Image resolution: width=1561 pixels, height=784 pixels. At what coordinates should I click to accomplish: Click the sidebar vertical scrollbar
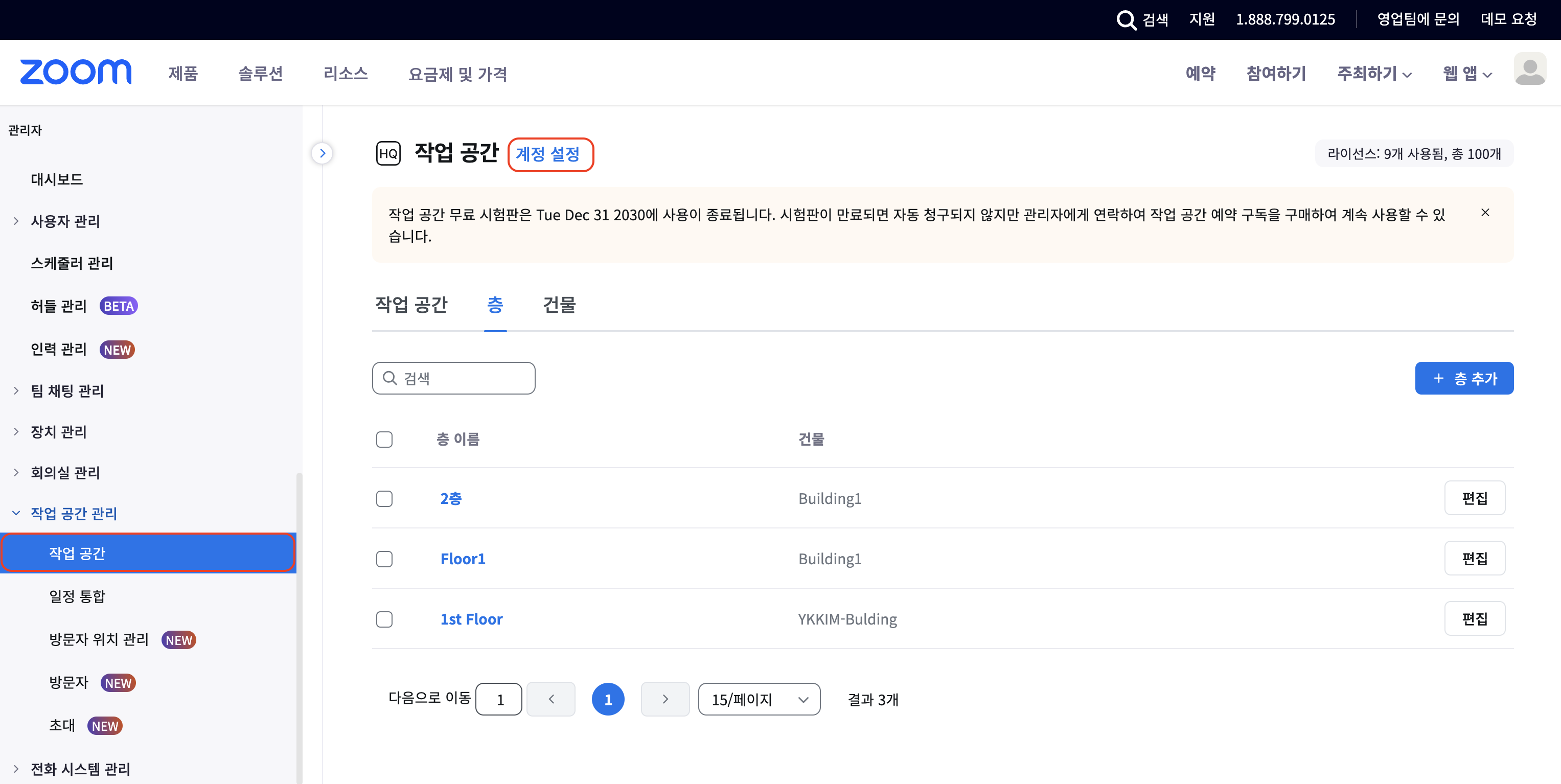(299, 628)
